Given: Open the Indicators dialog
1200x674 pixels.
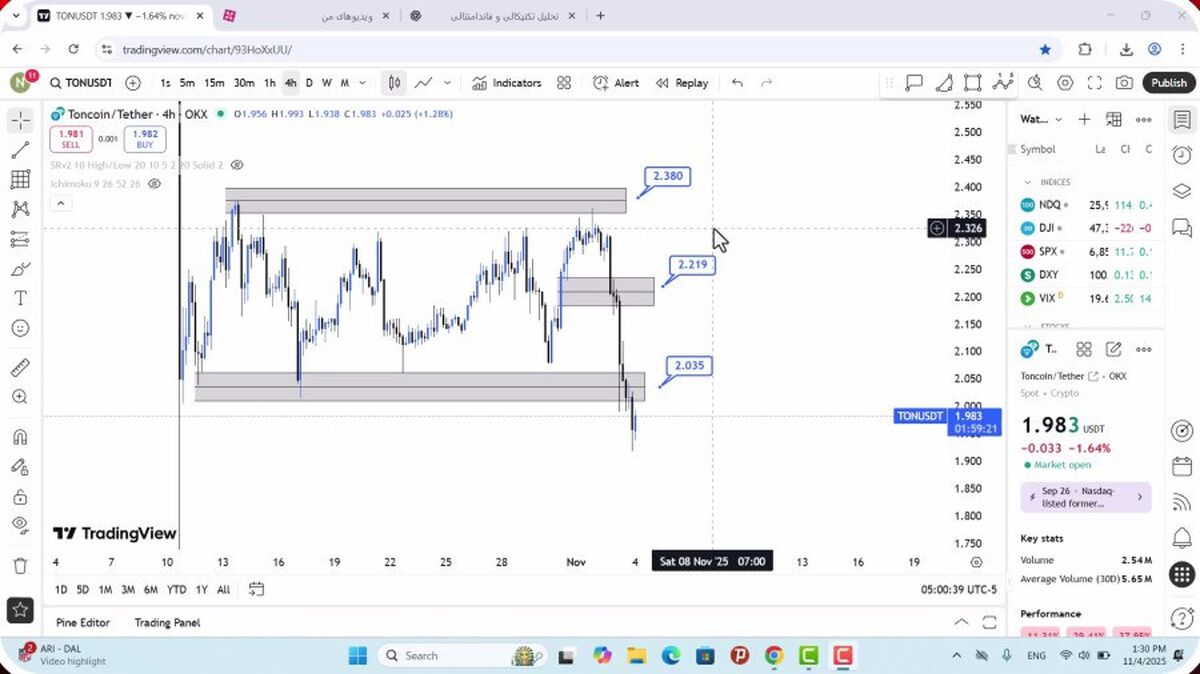Looking at the screenshot, I should click(507, 83).
